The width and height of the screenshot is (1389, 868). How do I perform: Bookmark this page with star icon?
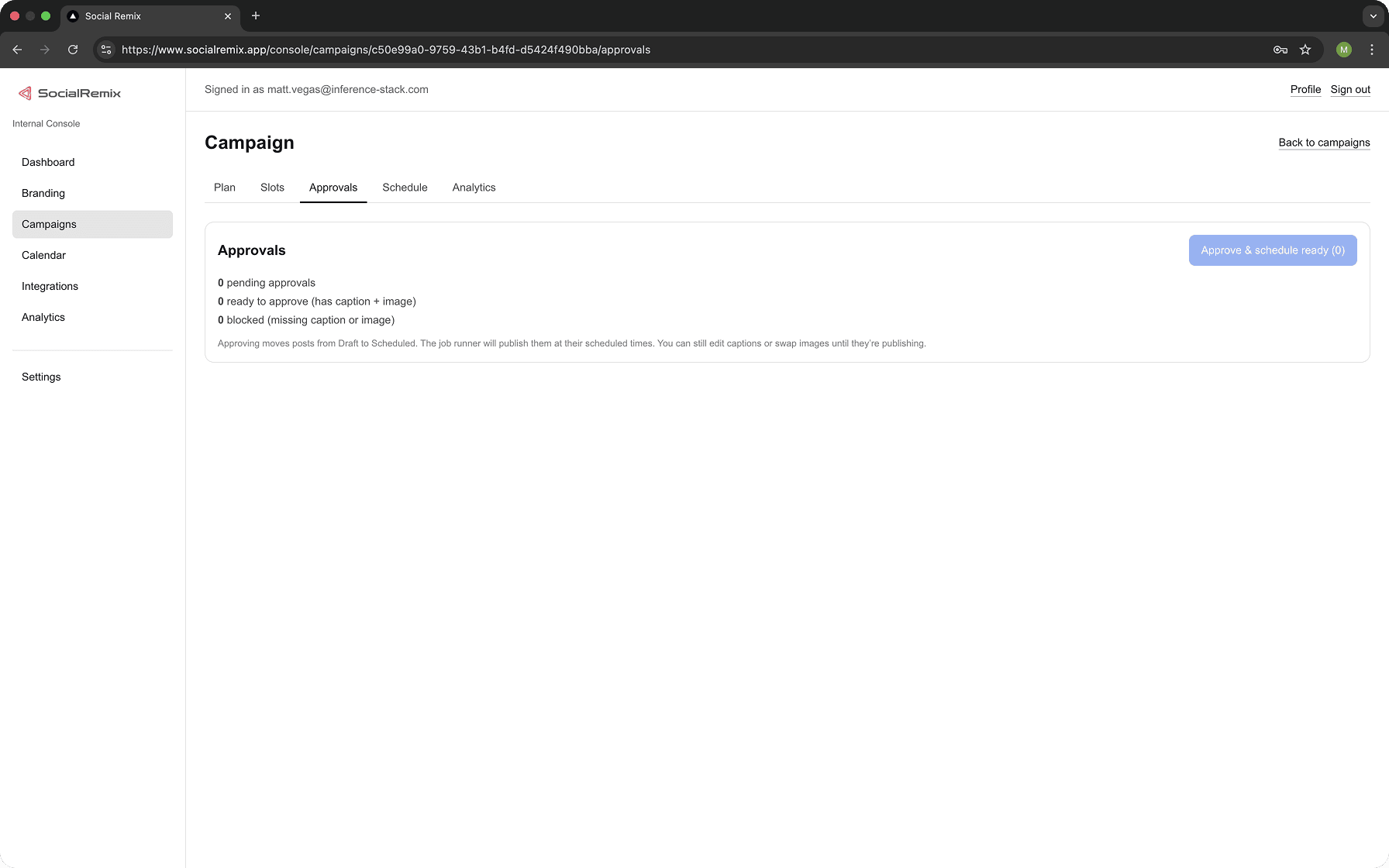(x=1305, y=50)
